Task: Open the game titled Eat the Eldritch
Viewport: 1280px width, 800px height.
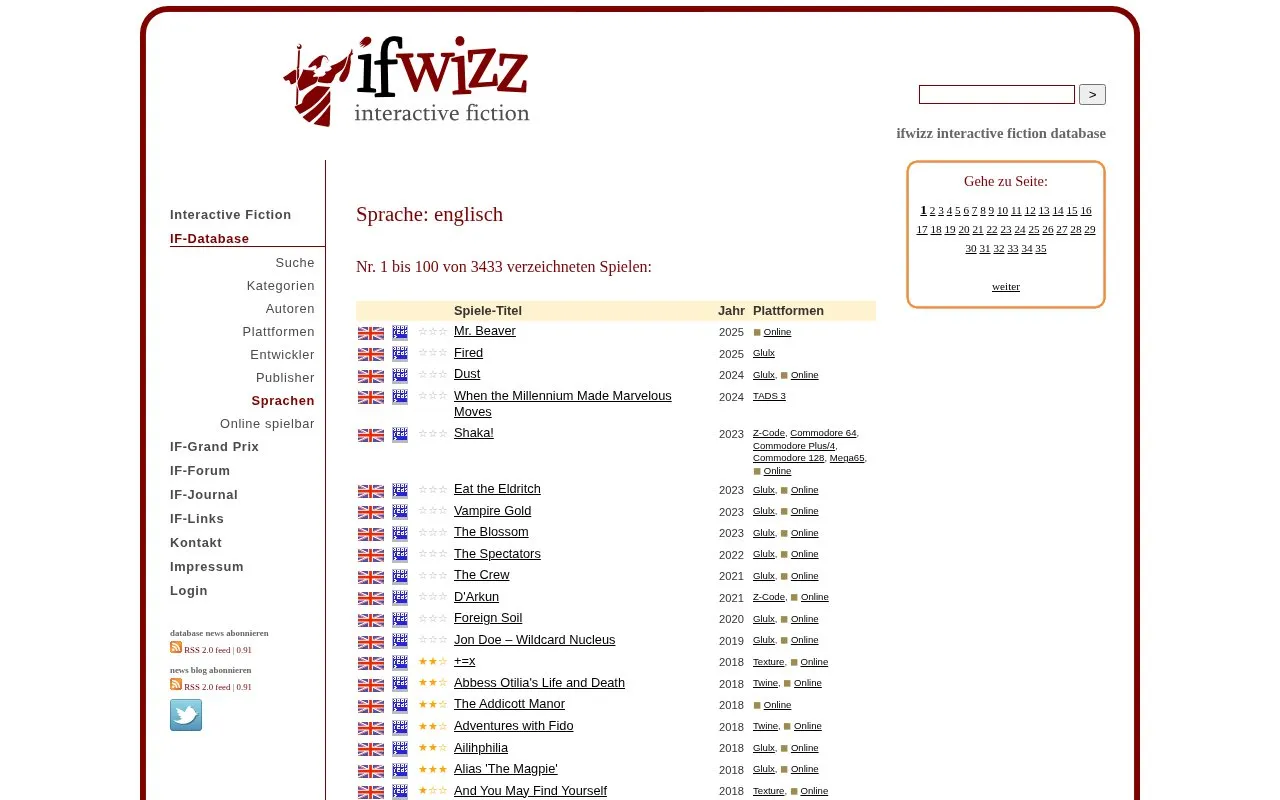Action: [497, 489]
